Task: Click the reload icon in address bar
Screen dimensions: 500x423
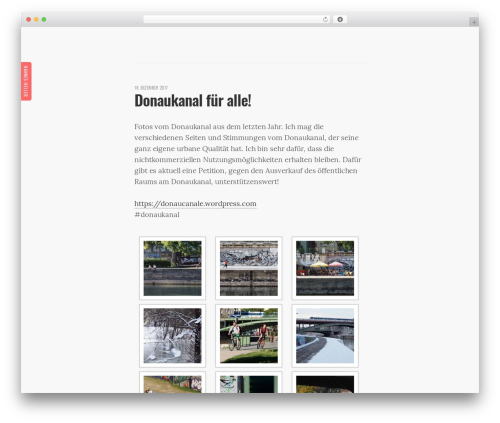Action: click(x=325, y=20)
